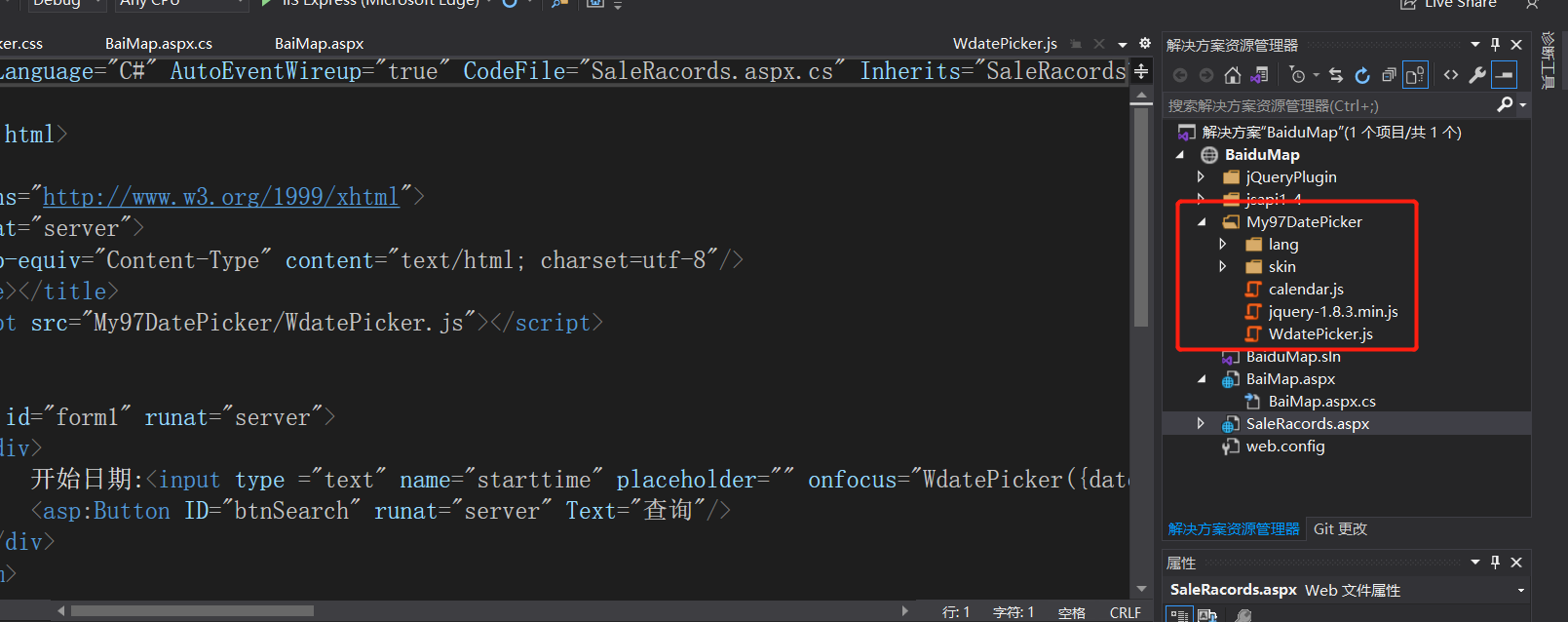
Task: Toggle the Preview Selected Items button
Action: pyautogui.click(x=1505, y=75)
